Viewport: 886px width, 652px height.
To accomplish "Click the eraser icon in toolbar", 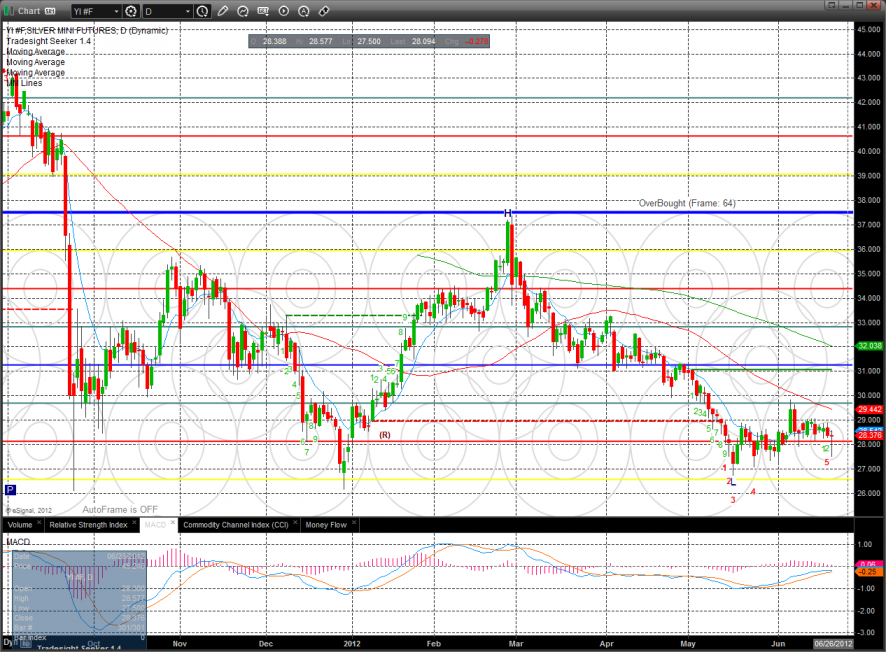I will (x=324, y=12).
